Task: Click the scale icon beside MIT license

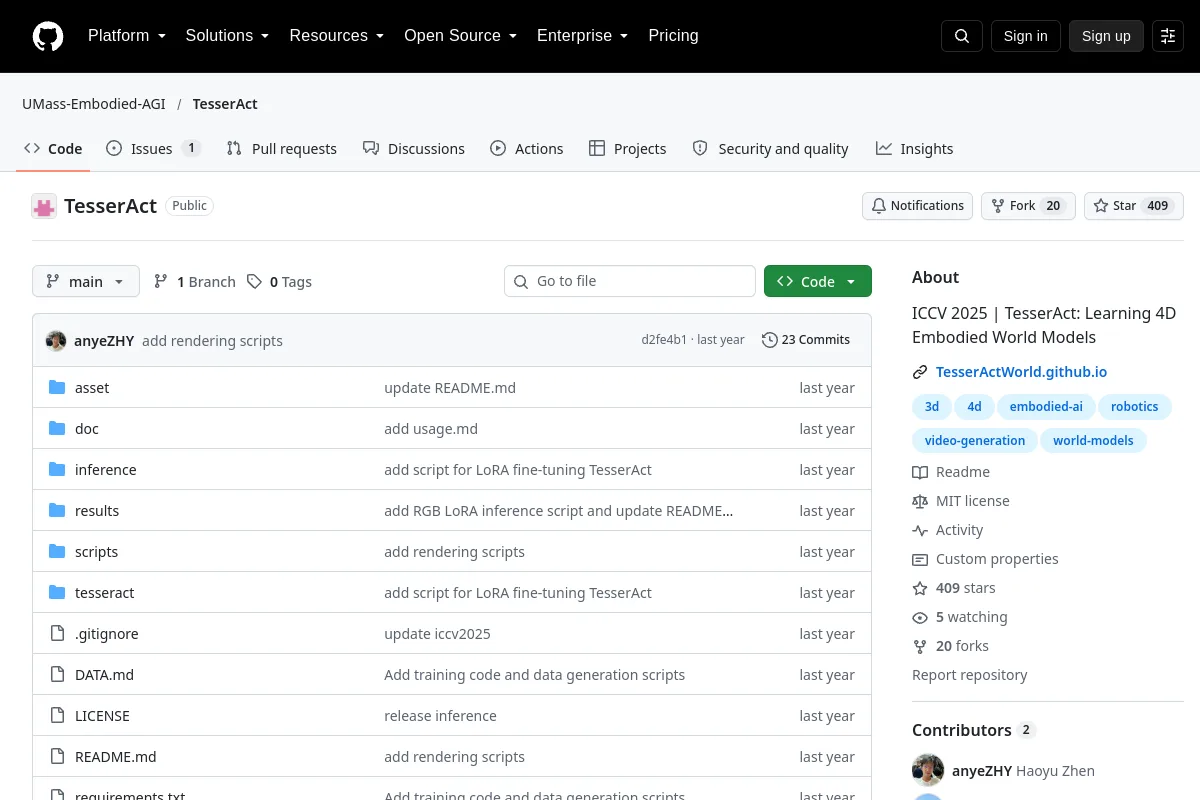Action: (920, 501)
